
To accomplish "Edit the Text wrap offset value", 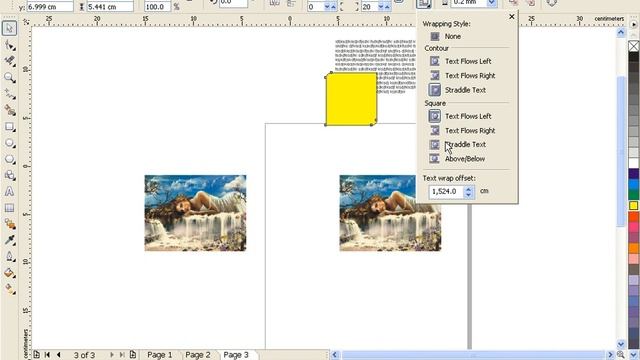I will coord(447,191).
